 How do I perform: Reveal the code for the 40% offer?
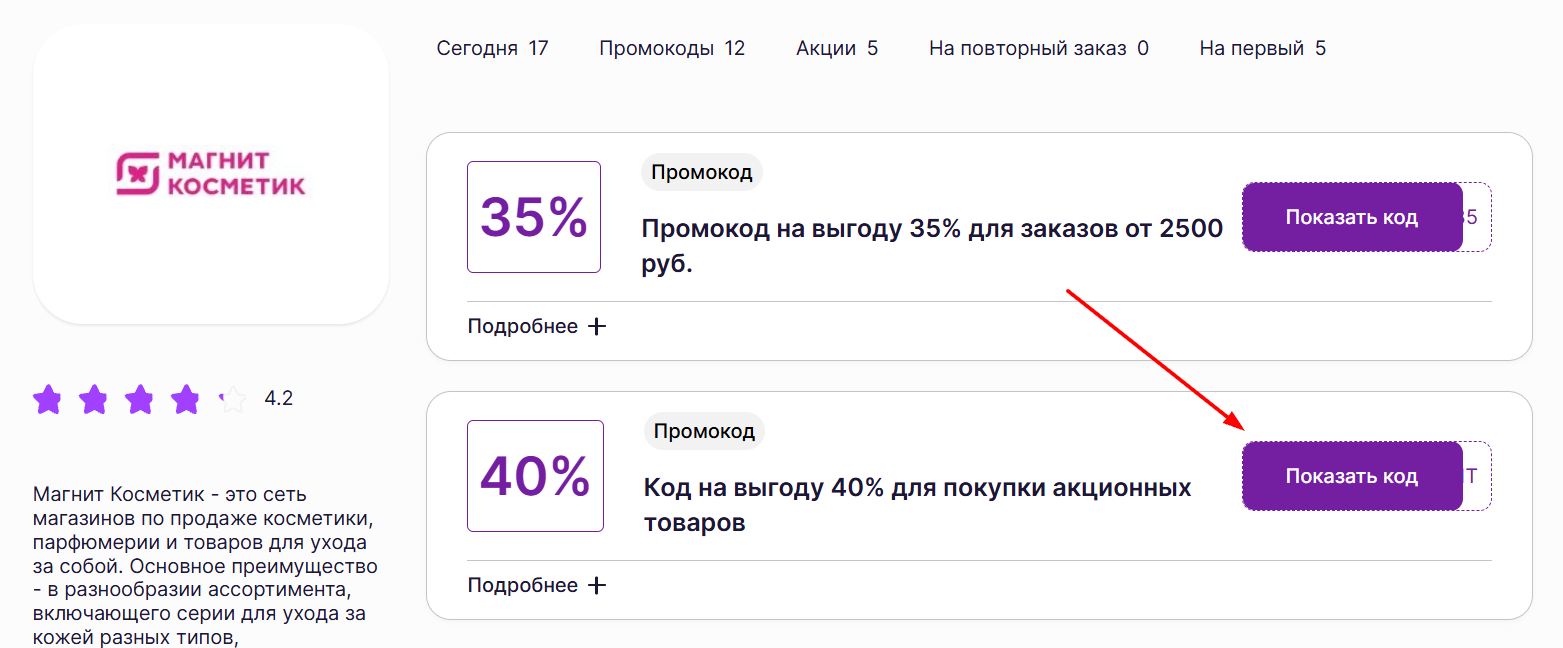tap(1352, 475)
